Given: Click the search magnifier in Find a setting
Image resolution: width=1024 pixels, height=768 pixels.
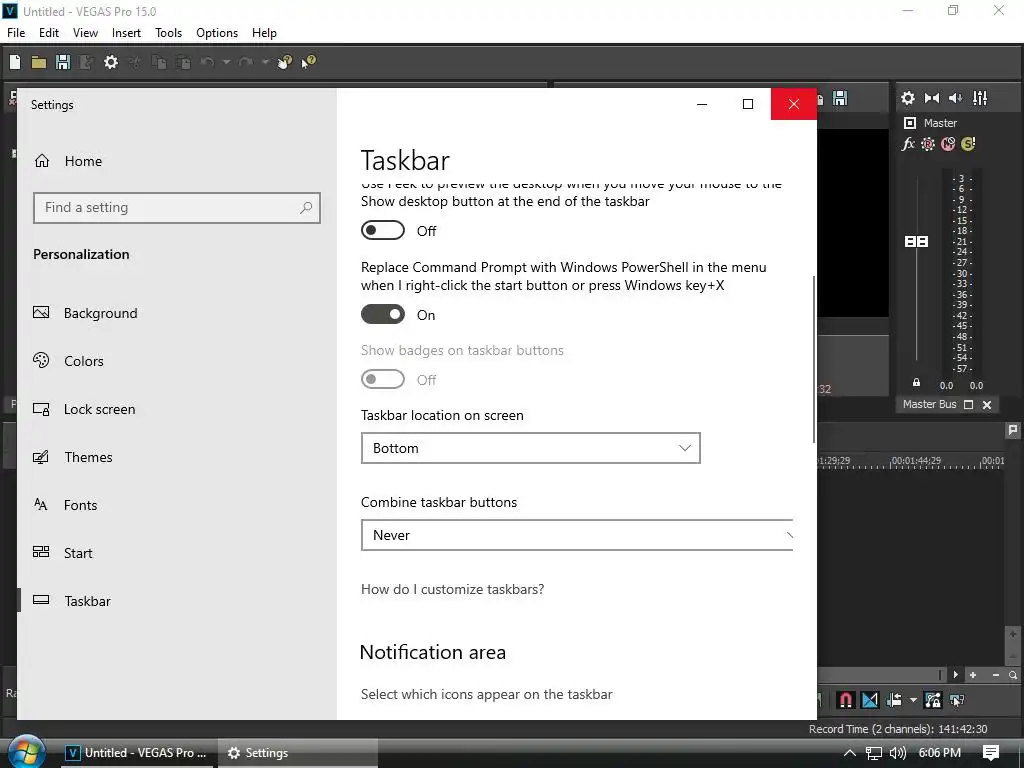Looking at the screenshot, I should pyautogui.click(x=306, y=208).
